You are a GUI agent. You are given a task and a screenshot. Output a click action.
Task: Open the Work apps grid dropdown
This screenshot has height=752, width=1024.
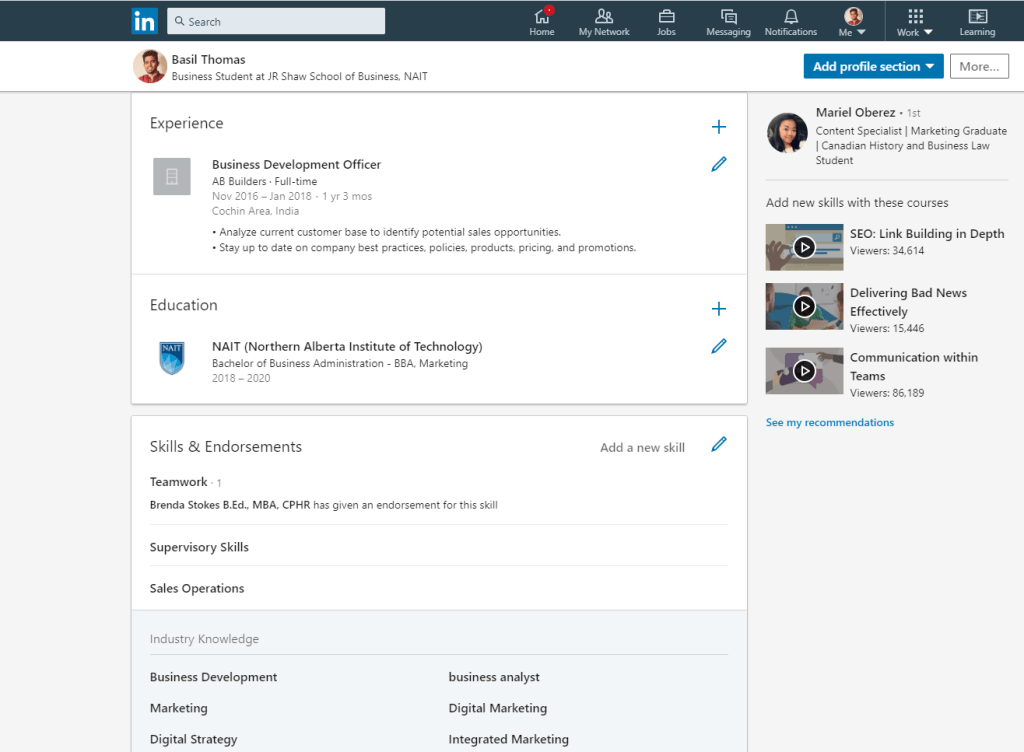(x=915, y=21)
